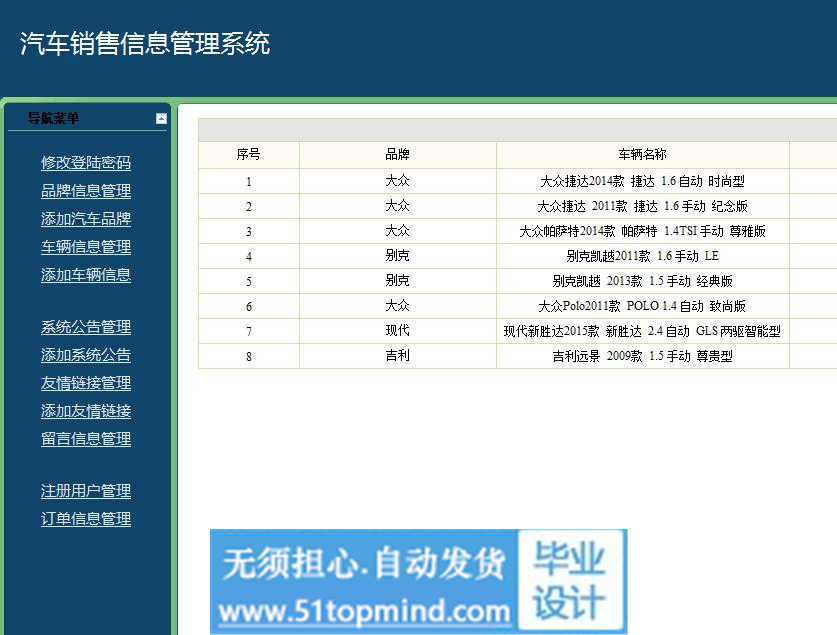The width and height of the screenshot is (837, 635).
Task: Click serial number 4 cell
Action: 249,256
